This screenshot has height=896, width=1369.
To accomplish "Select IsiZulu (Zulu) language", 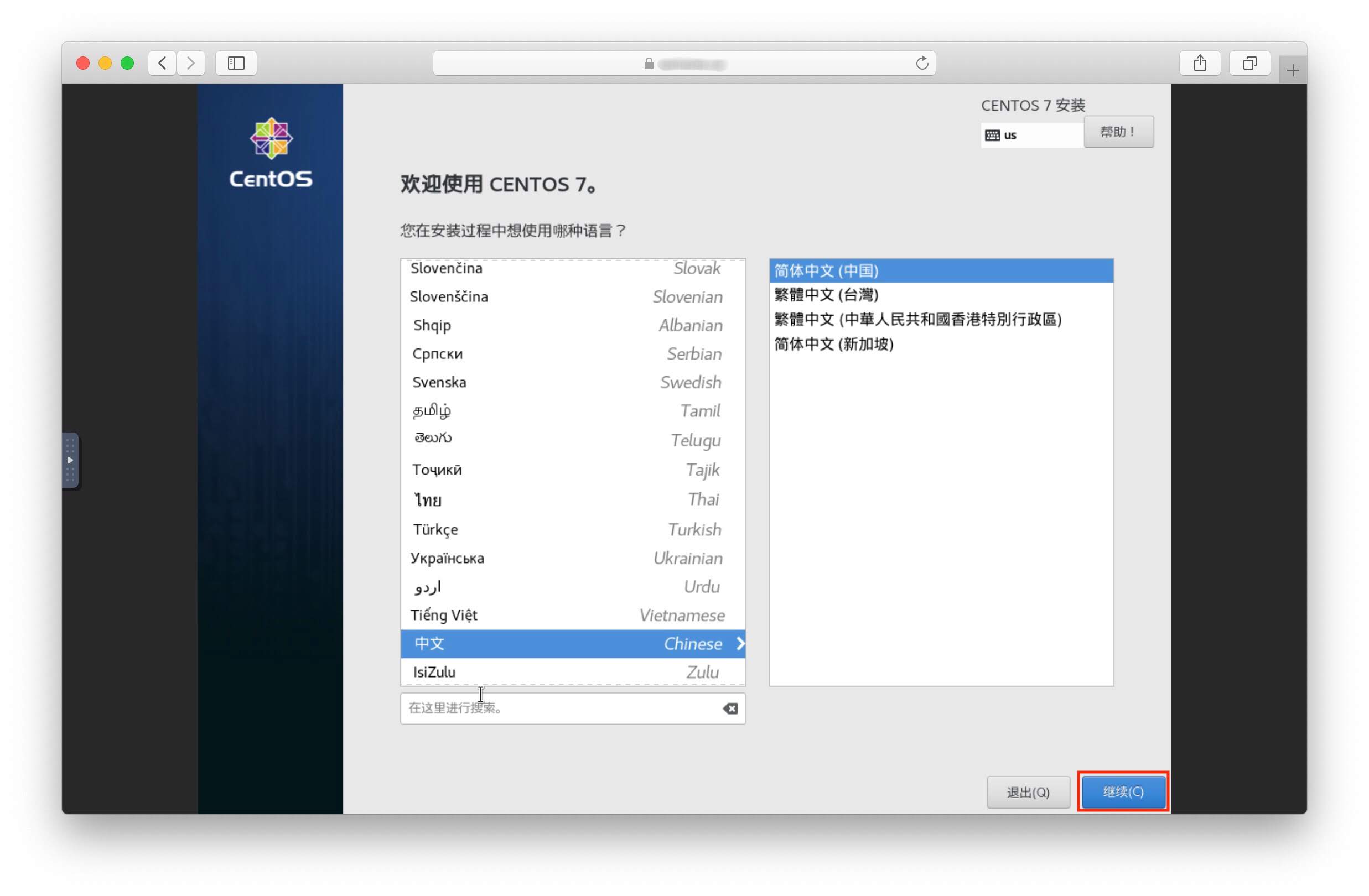I will (573, 671).
